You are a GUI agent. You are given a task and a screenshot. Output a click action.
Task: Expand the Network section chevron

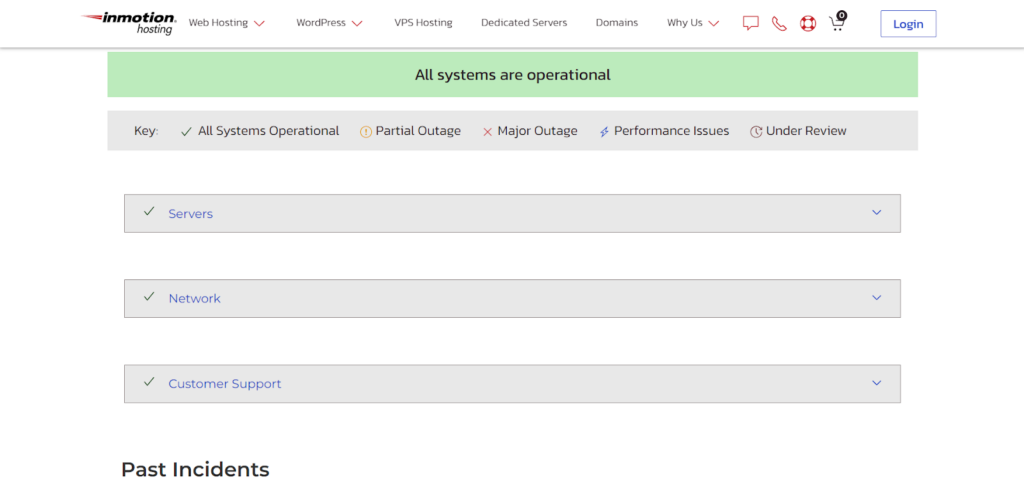tap(876, 298)
